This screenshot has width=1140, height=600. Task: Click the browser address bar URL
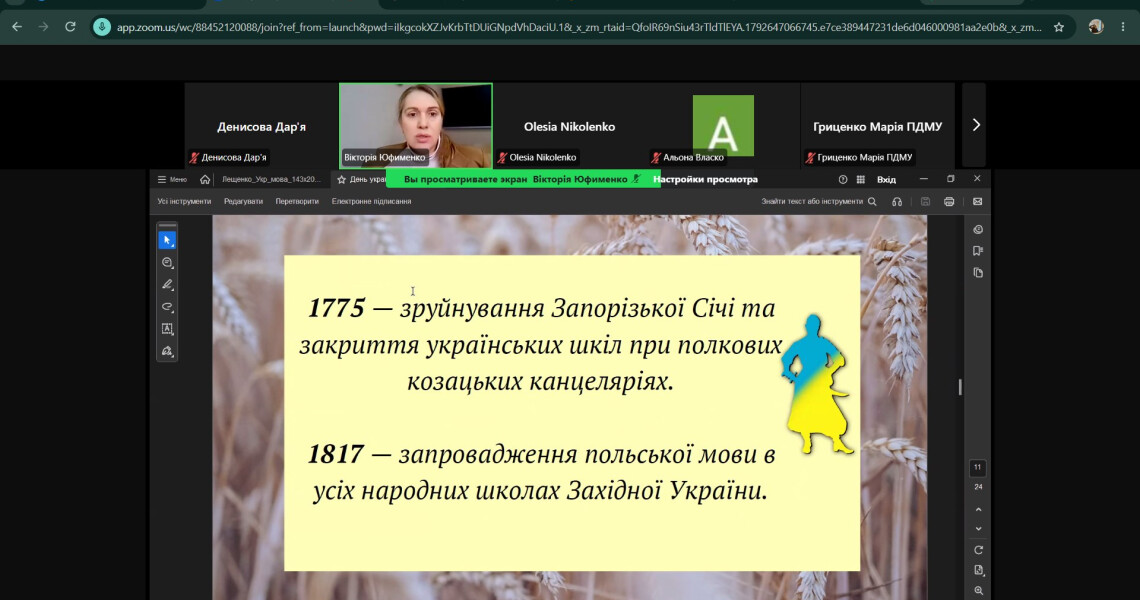point(579,27)
